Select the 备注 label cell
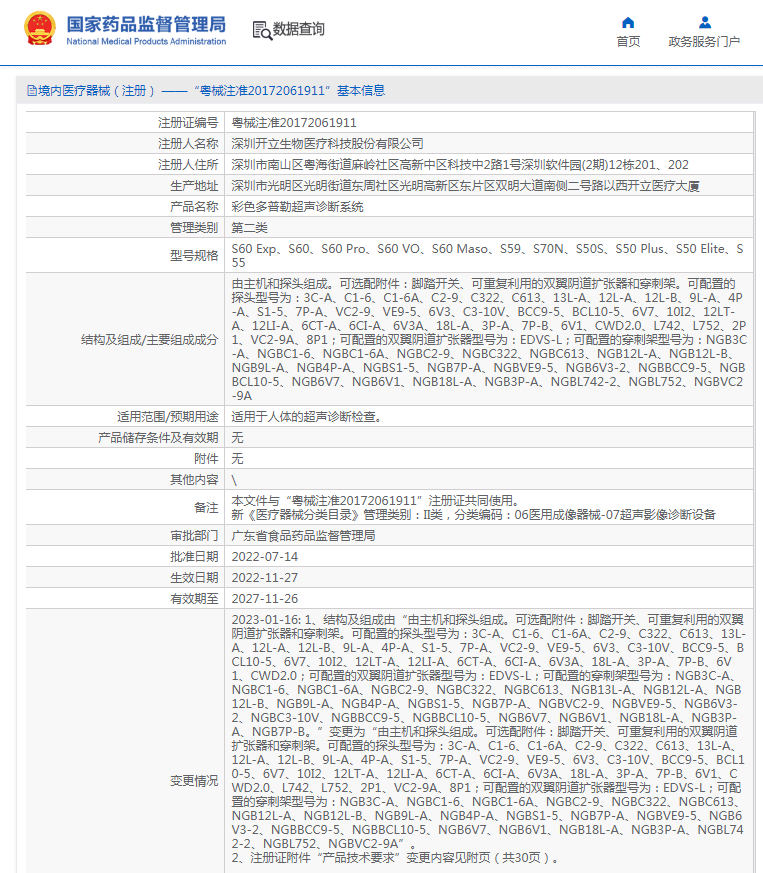 (x=125, y=508)
